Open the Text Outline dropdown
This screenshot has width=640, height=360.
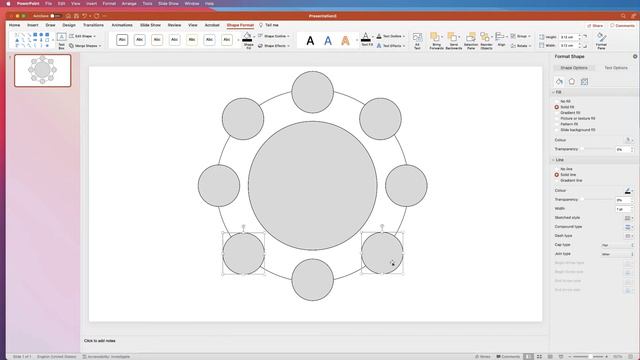(391, 36)
